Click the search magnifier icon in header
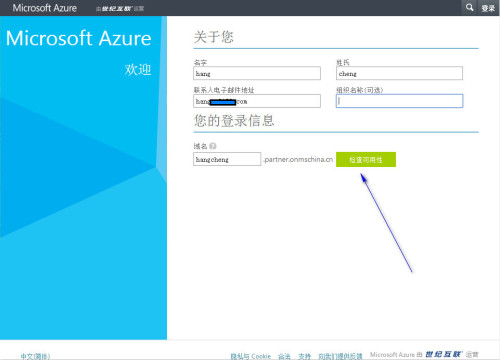 point(469,7)
